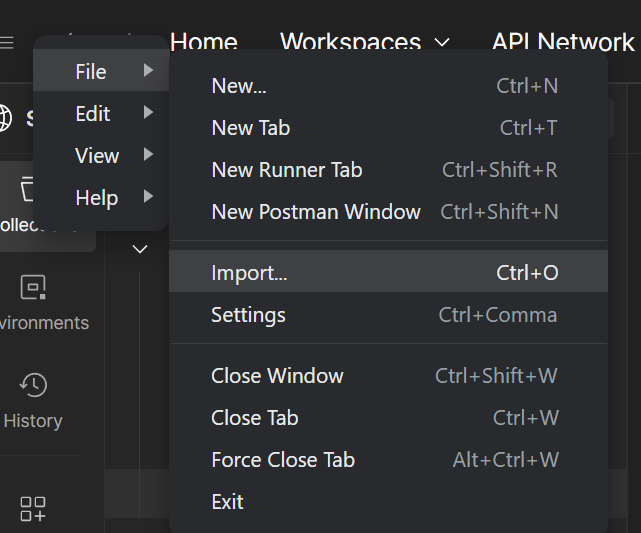Expand the Help submenu arrow

[x=148, y=197]
